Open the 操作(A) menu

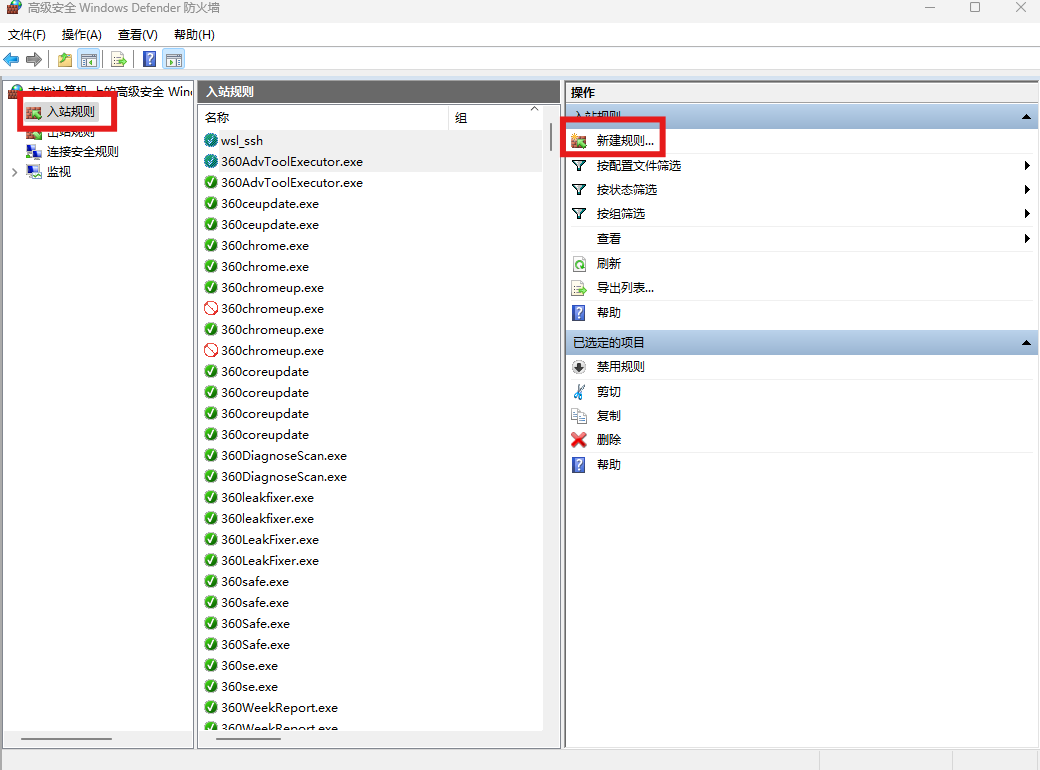tap(82, 34)
